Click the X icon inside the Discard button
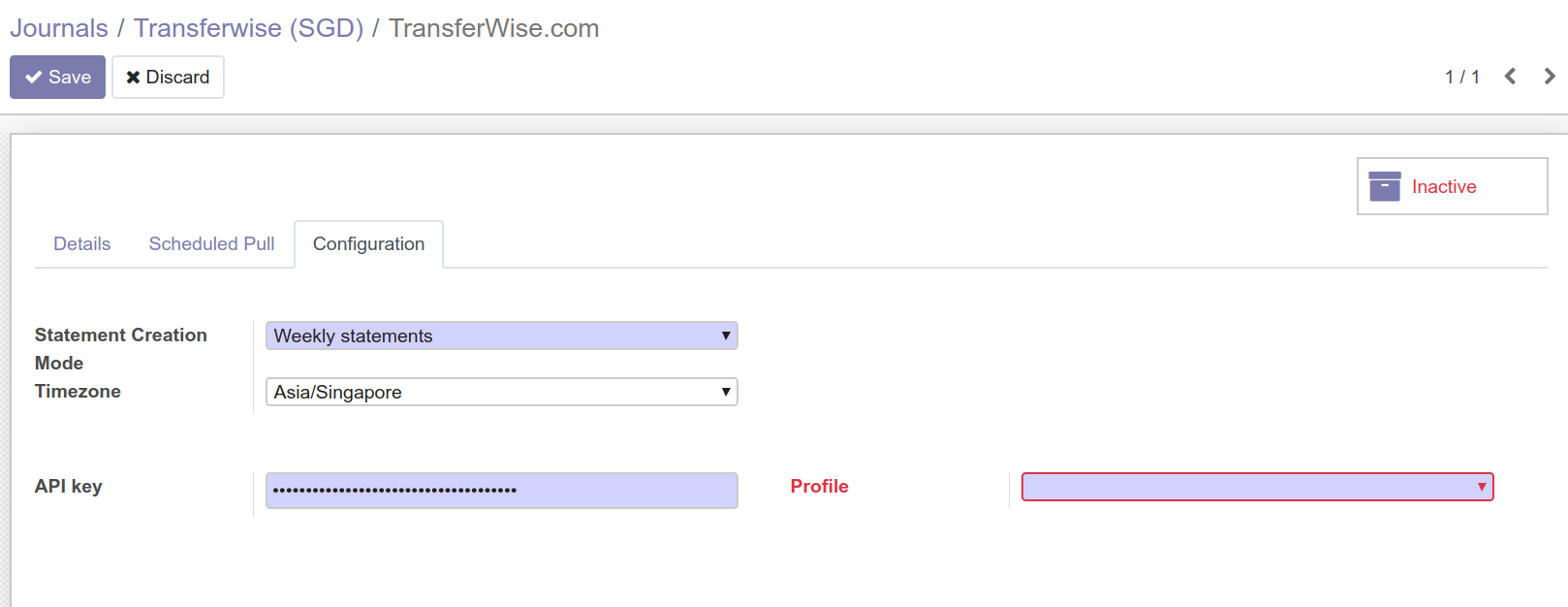 tap(135, 77)
